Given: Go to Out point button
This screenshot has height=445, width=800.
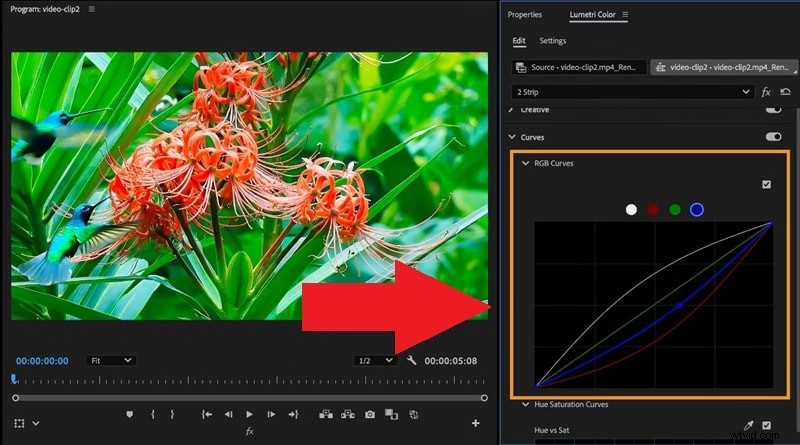Looking at the screenshot, I should 293,414.
